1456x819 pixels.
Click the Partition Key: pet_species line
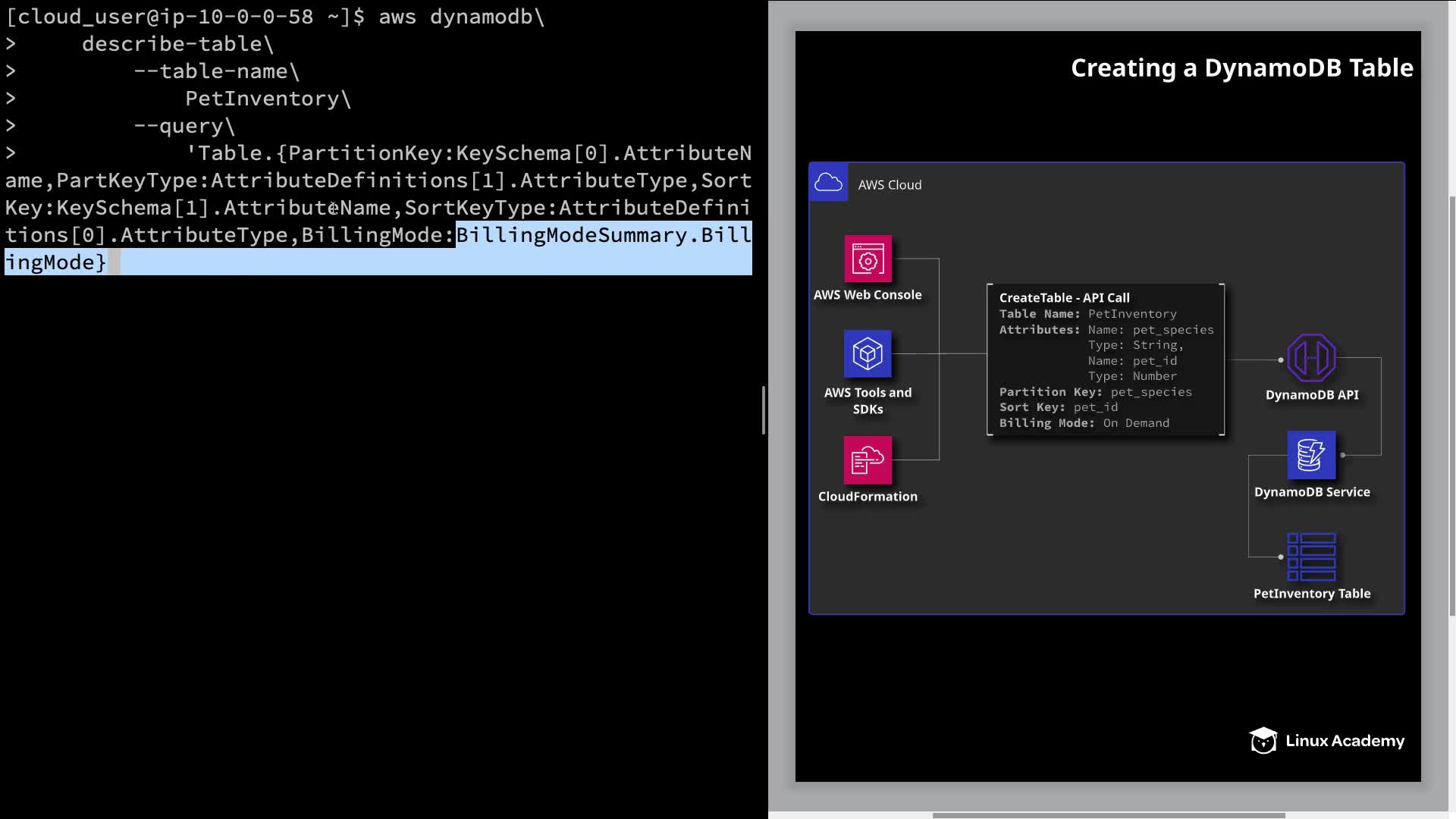click(x=1095, y=392)
